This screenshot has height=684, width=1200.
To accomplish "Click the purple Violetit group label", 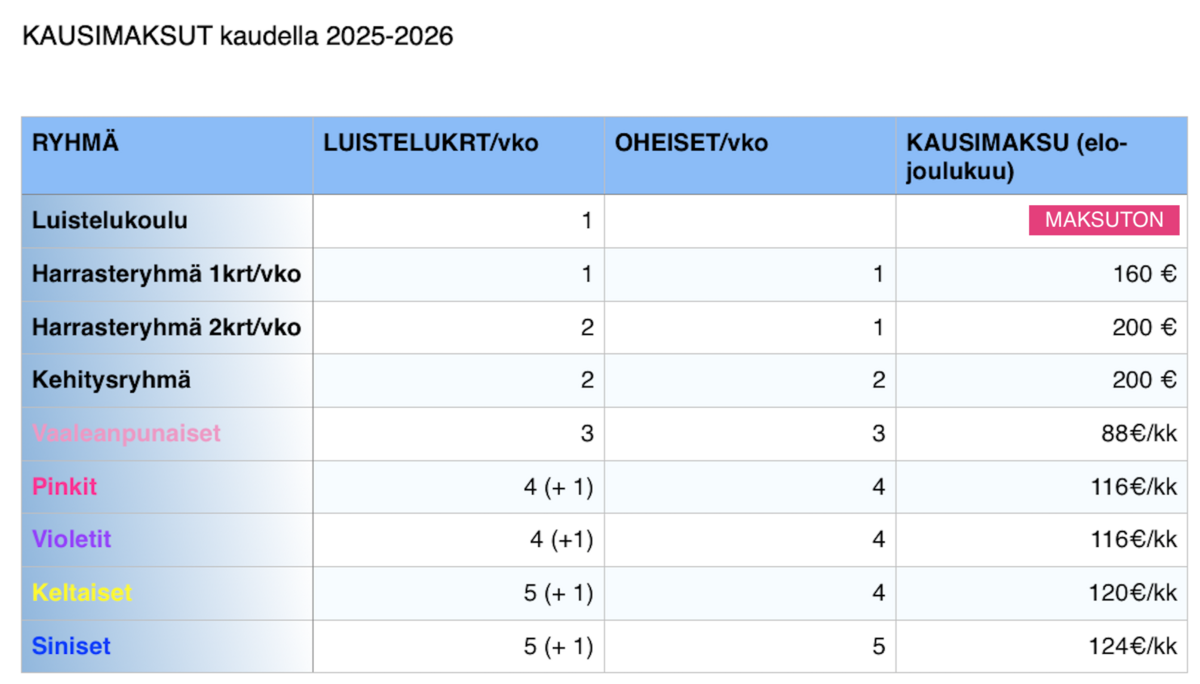I will (72, 539).
